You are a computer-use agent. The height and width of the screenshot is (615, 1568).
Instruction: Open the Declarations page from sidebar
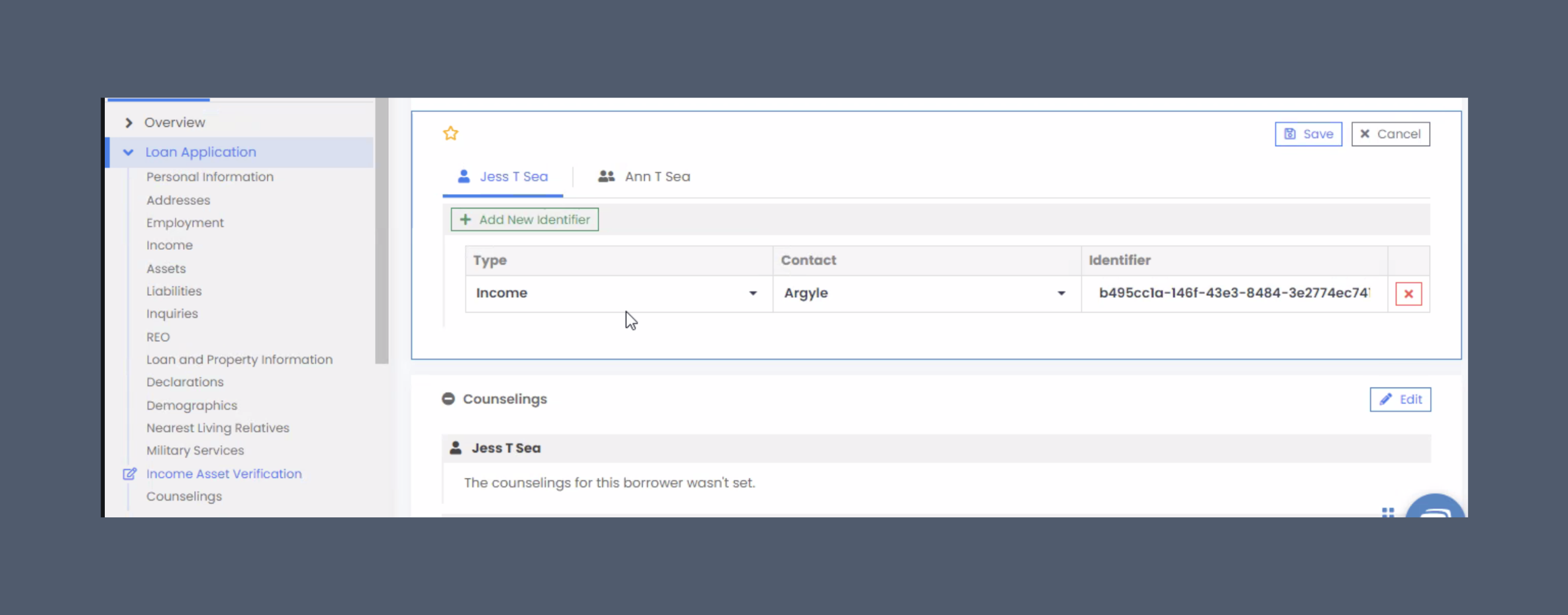pos(185,382)
